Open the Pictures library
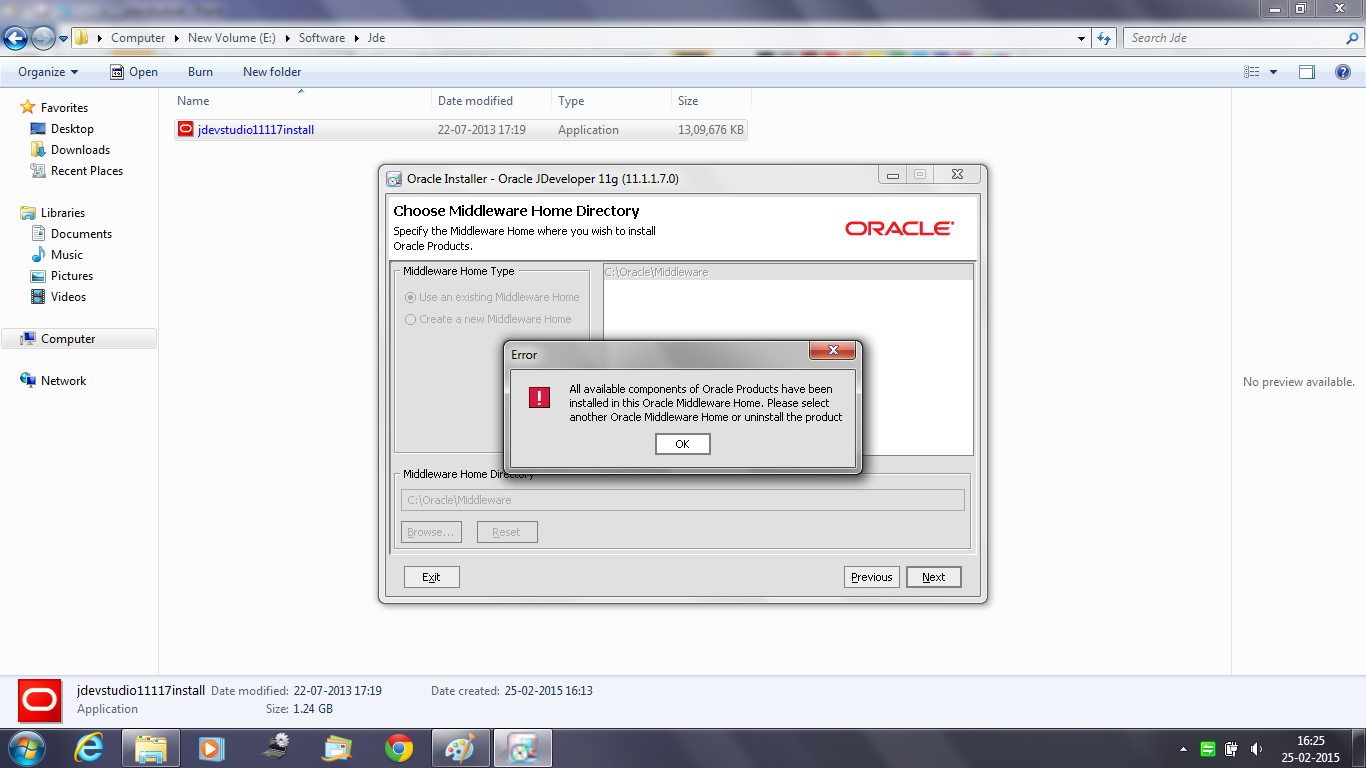 [x=72, y=276]
